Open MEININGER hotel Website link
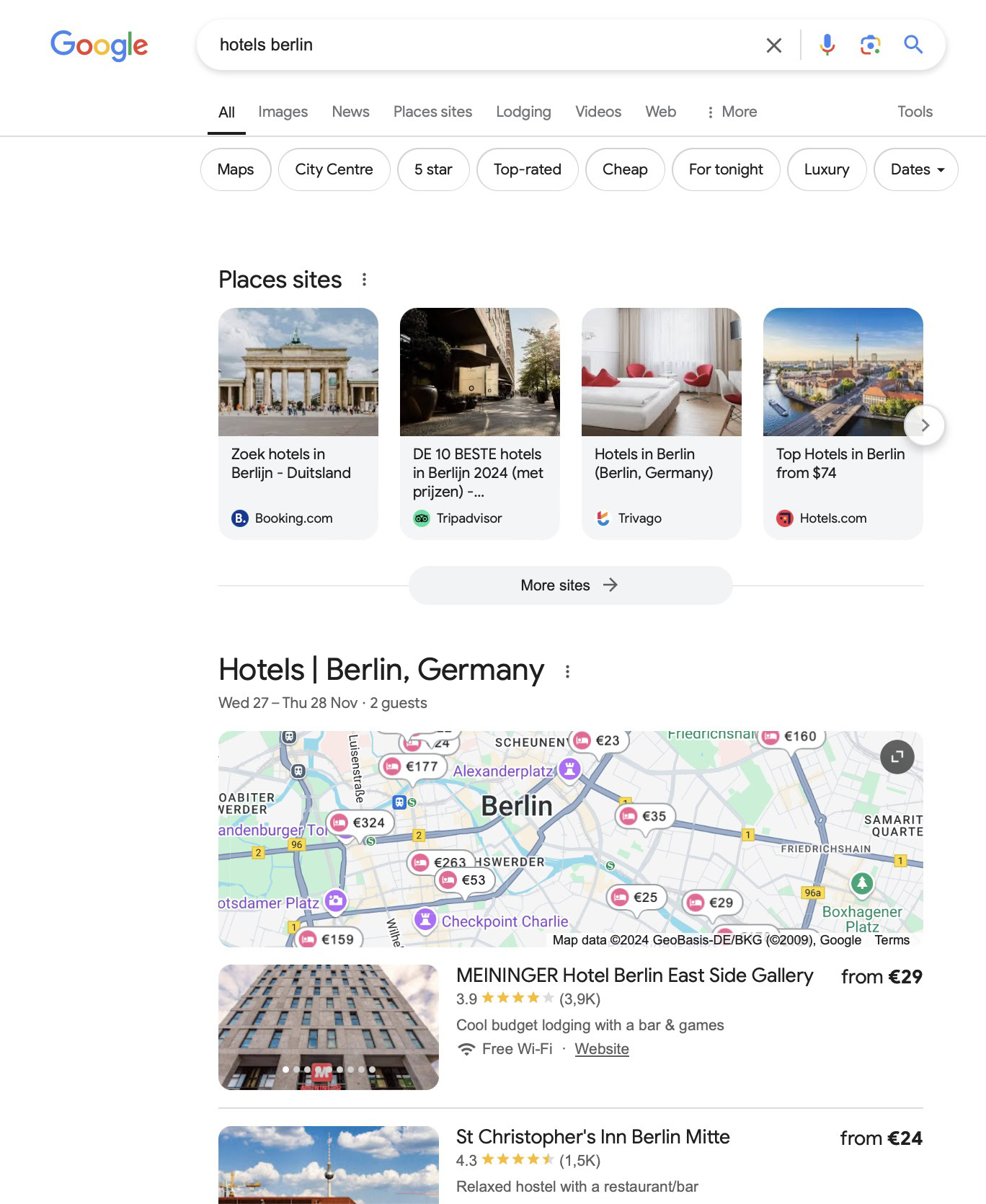The height and width of the screenshot is (1204, 986). point(602,1049)
